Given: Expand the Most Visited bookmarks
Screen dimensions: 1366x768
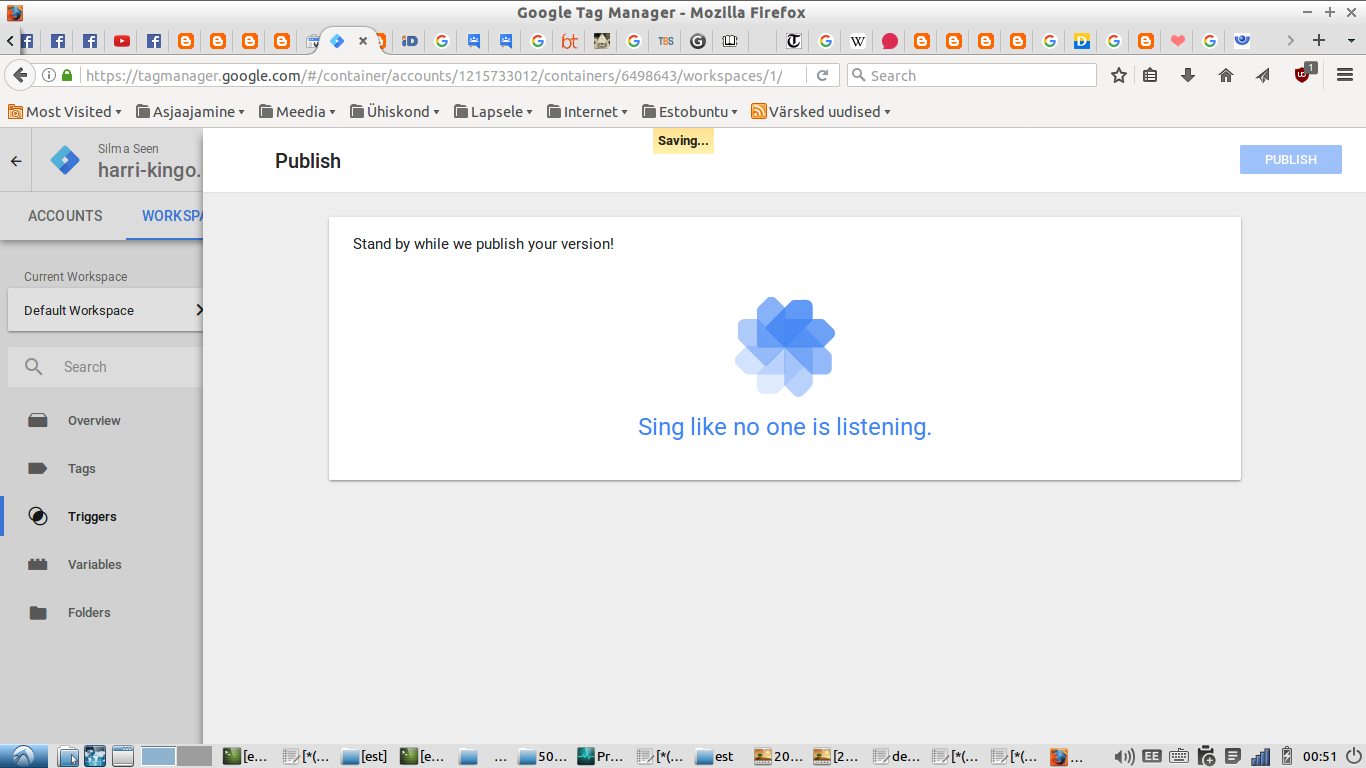Looking at the screenshot, I should (x=65, y=112).
